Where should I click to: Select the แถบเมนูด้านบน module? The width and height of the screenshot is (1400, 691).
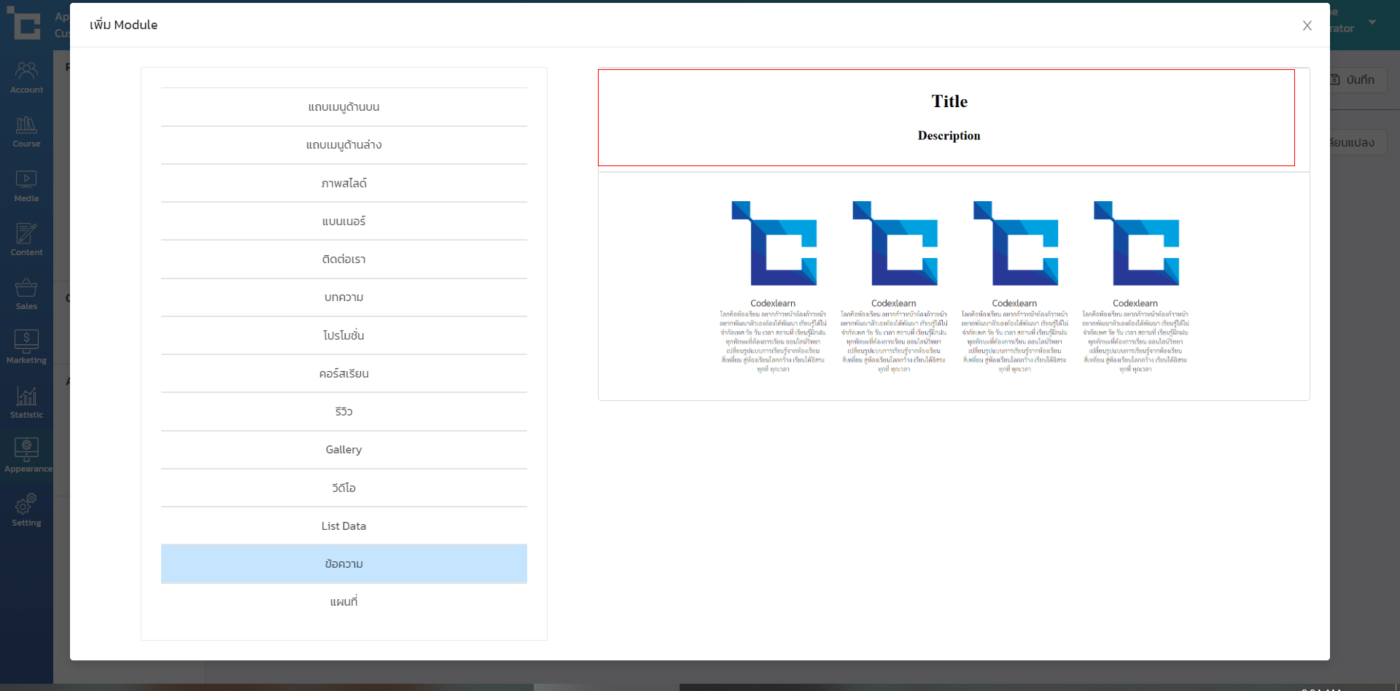point(344,107)
